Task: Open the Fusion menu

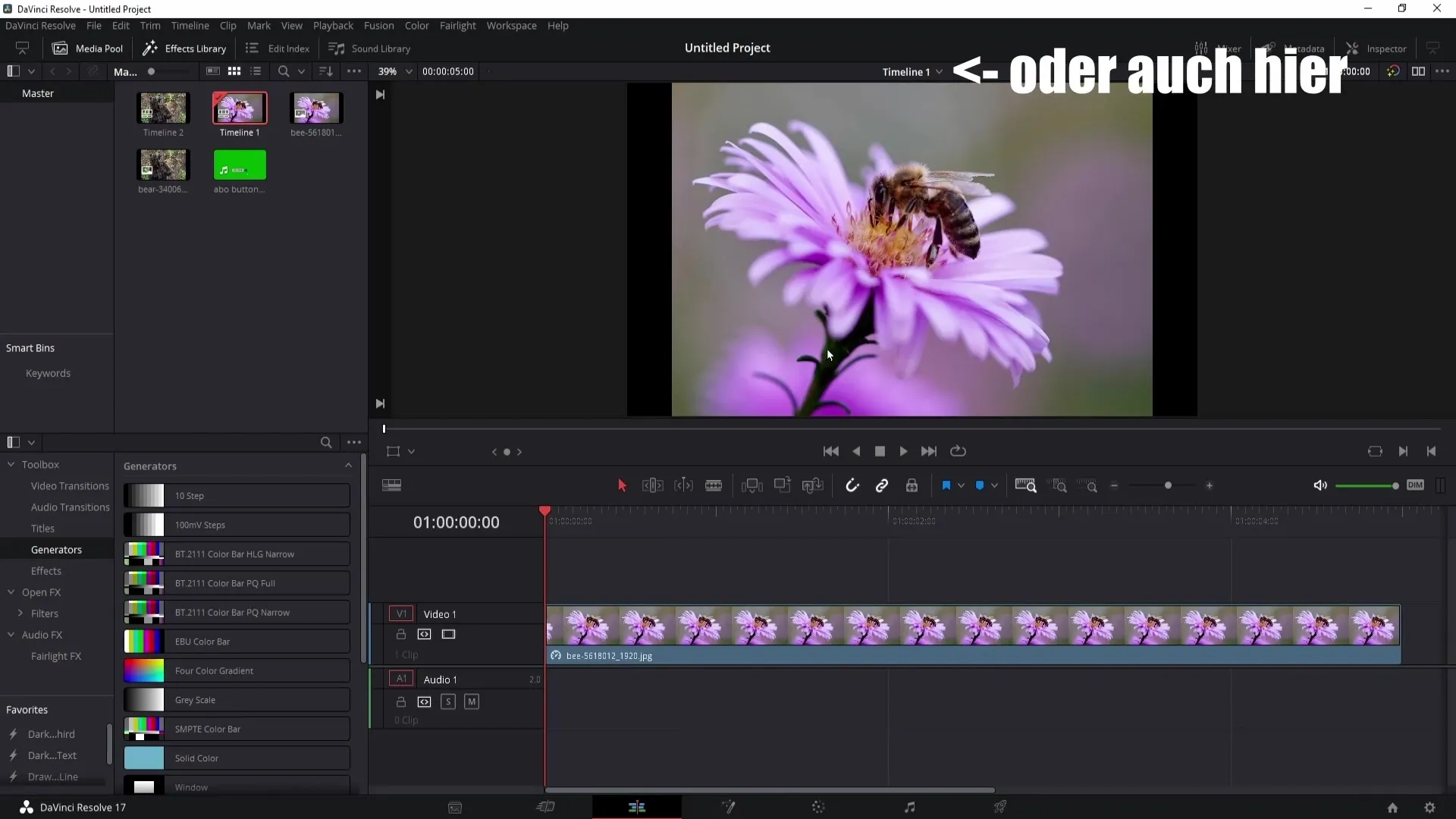Action: [378, 25]
